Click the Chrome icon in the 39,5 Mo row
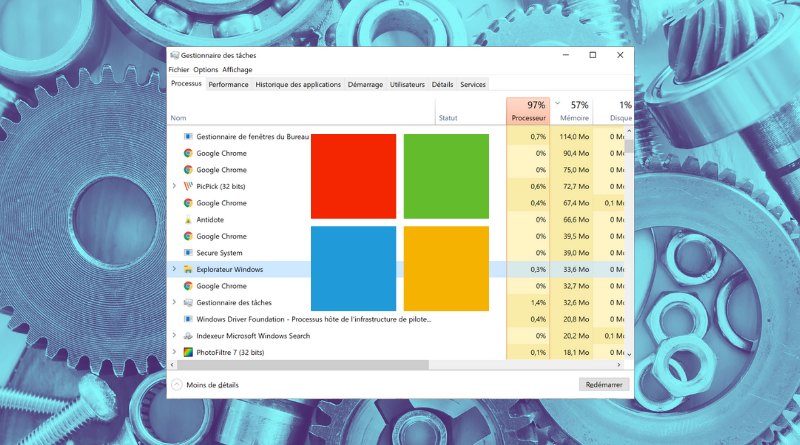This screenshot has width=800, height=445. [x=188, y=236]
